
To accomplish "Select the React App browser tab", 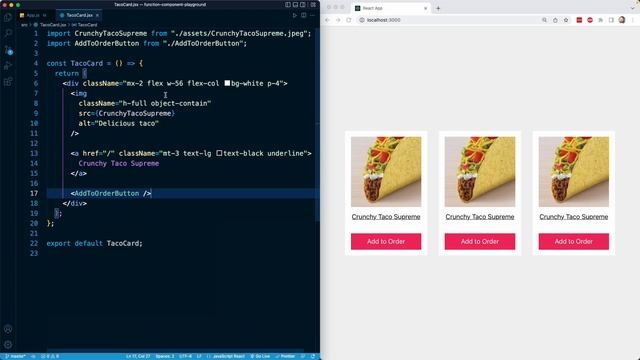I will 390,8.
